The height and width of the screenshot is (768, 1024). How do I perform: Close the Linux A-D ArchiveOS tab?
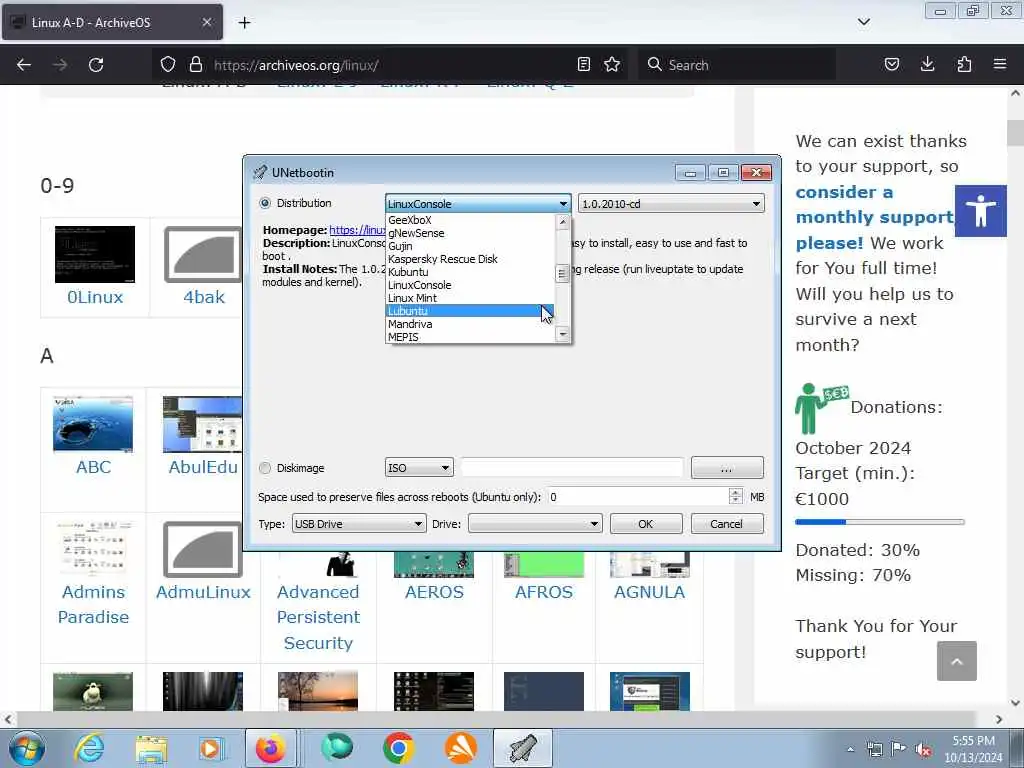tap(206, 22)
